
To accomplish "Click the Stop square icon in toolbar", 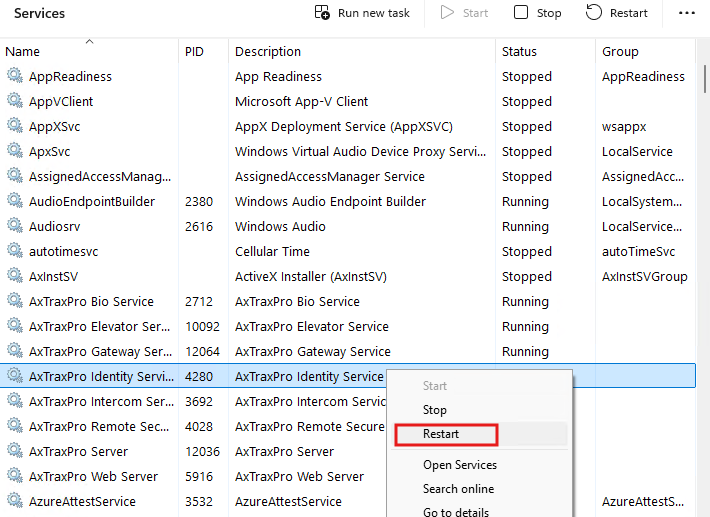I will click(521, 13).
